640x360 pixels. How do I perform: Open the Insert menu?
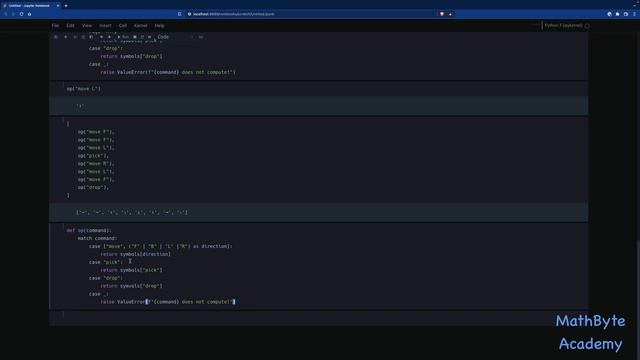(105, 25)
